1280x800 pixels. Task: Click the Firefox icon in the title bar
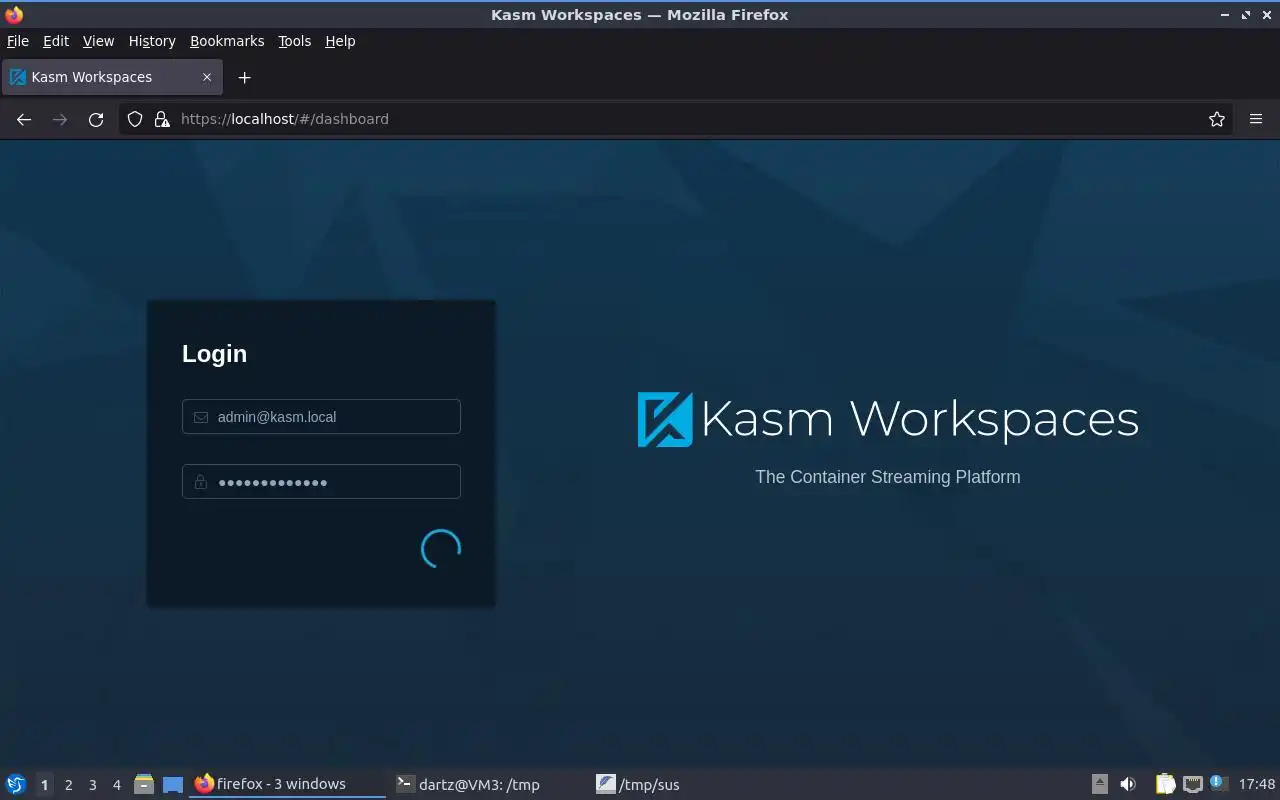tap(14, 15)
